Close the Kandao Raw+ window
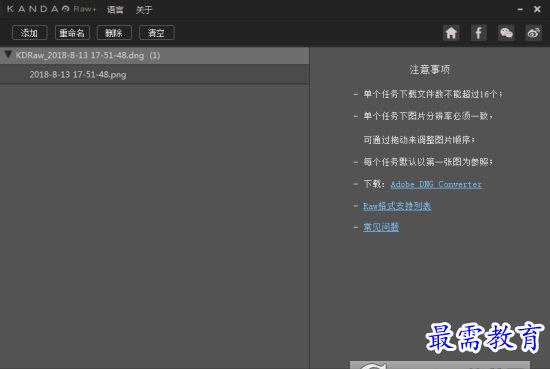The height and width of the screenshot is (369, 550). pyautogui.click(x=537, y=9)
